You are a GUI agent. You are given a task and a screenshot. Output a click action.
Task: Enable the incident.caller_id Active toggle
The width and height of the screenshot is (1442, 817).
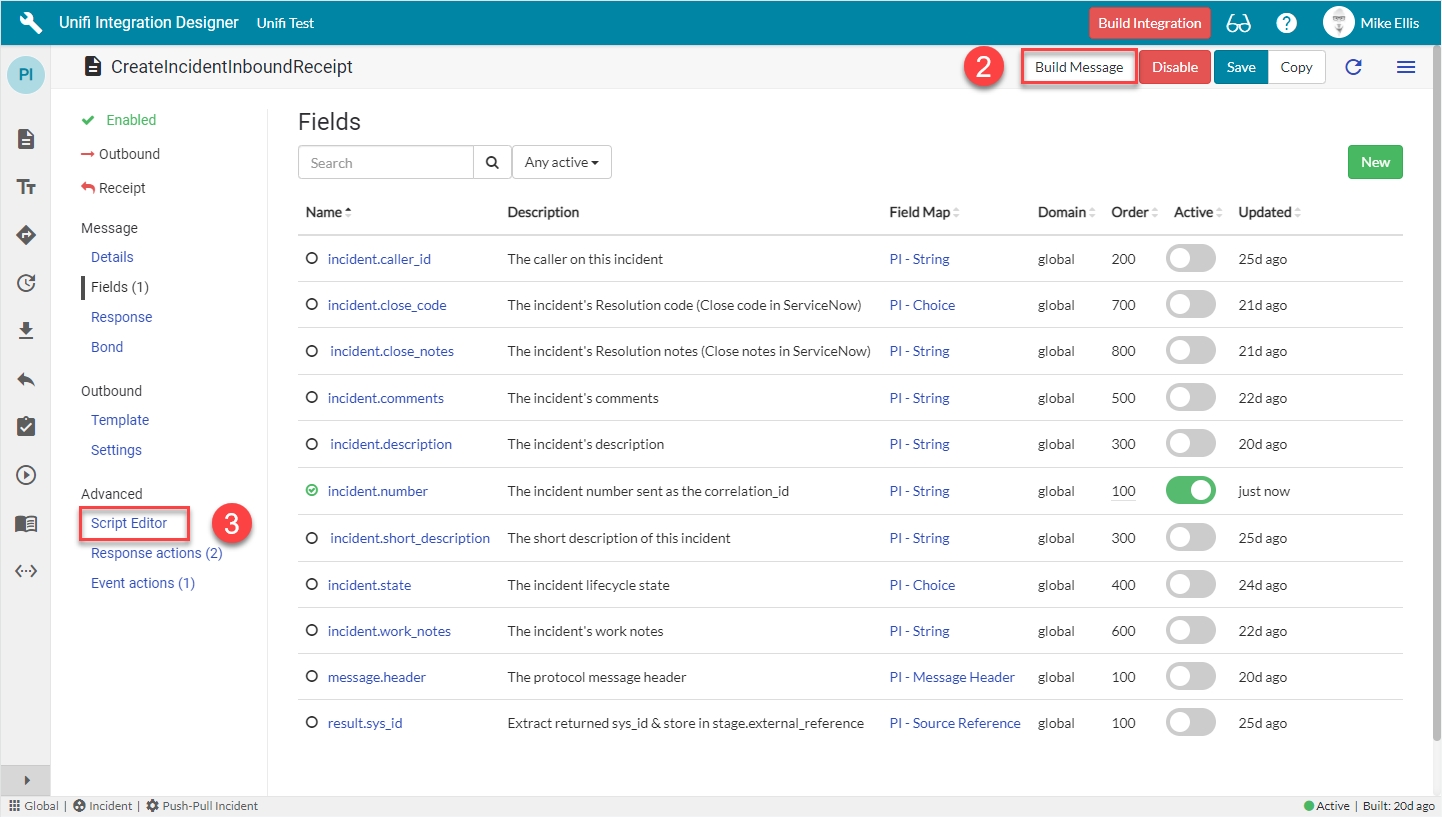[x=1190, y=259]
